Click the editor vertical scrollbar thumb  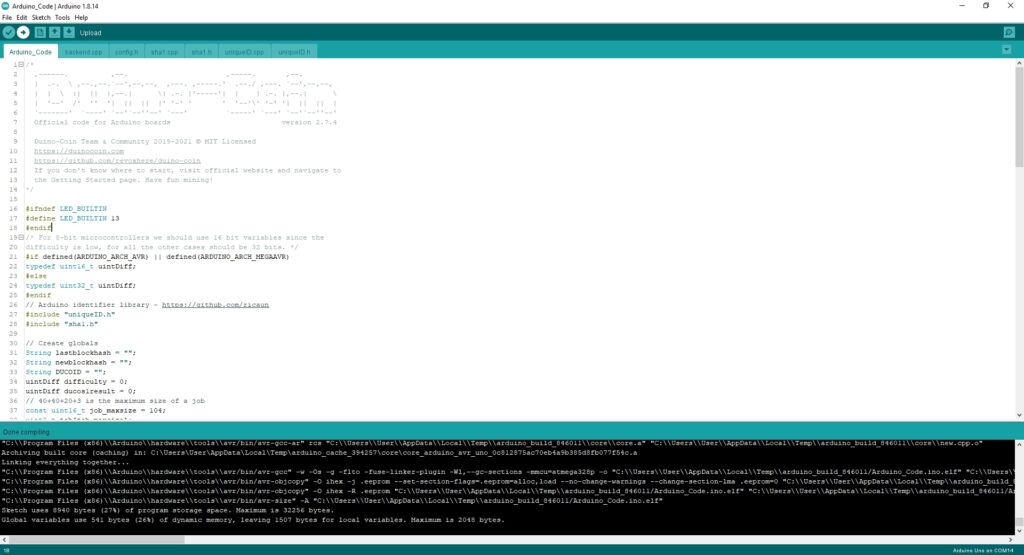(x=1019, y=116)
